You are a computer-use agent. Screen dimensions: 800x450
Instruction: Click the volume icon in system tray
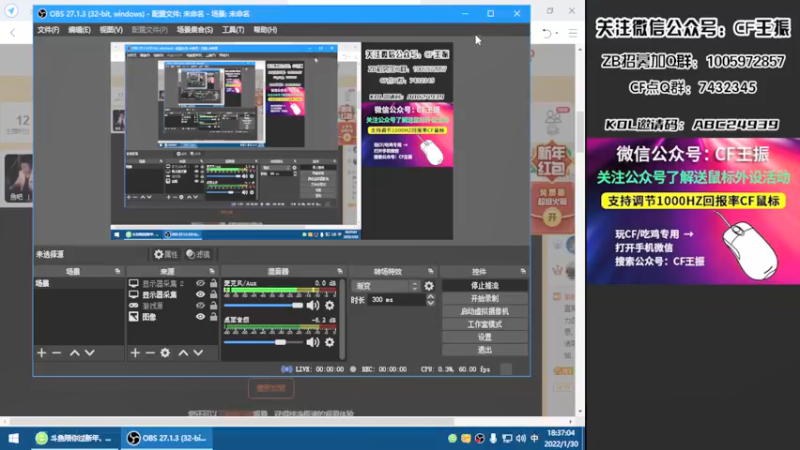520,438
